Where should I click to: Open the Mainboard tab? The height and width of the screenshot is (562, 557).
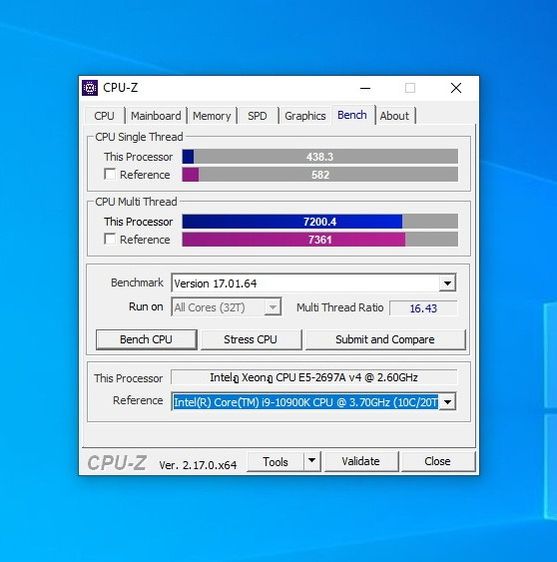coord(156,116)
